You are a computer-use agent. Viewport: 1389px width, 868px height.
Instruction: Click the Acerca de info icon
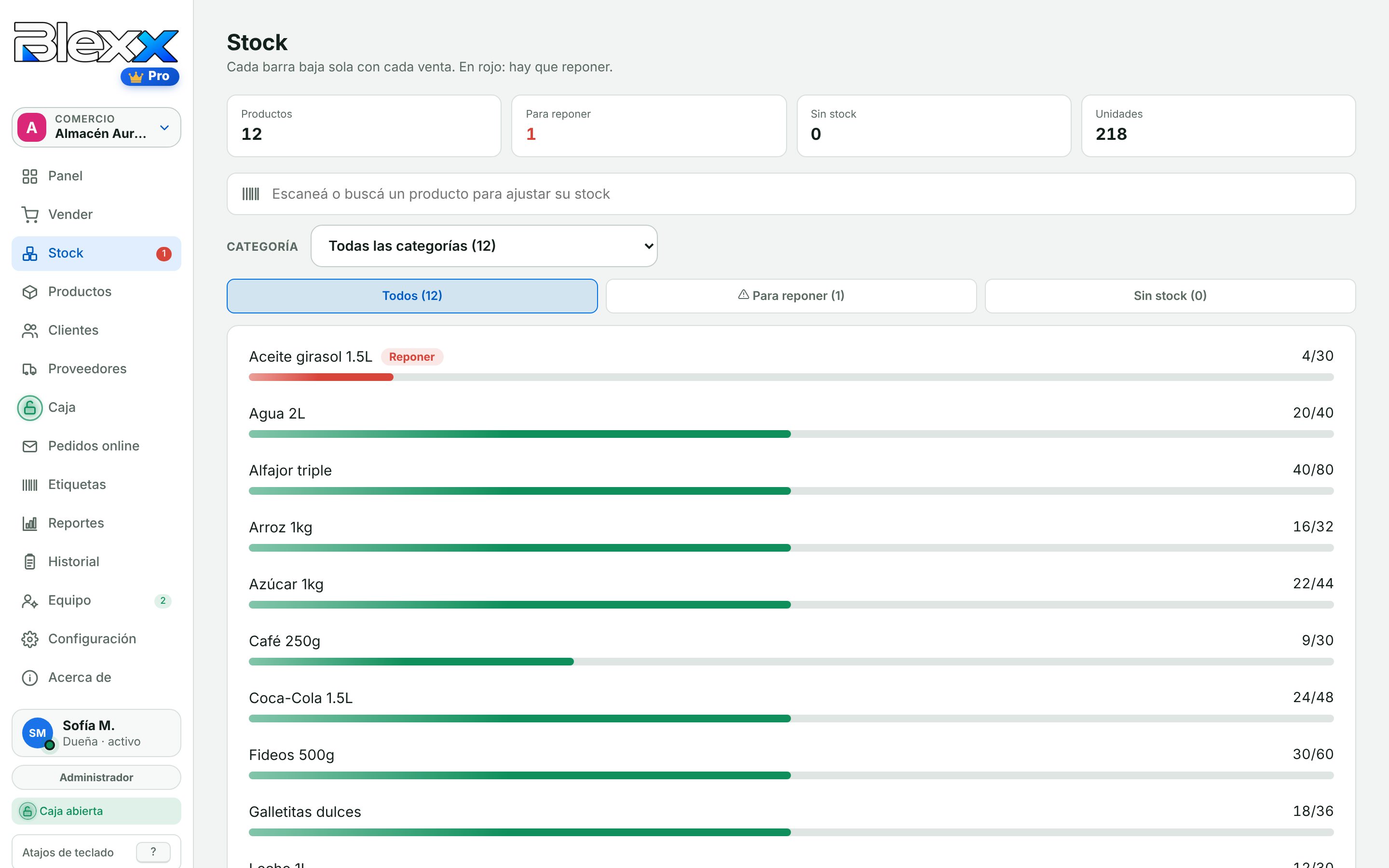coord(30,678)
